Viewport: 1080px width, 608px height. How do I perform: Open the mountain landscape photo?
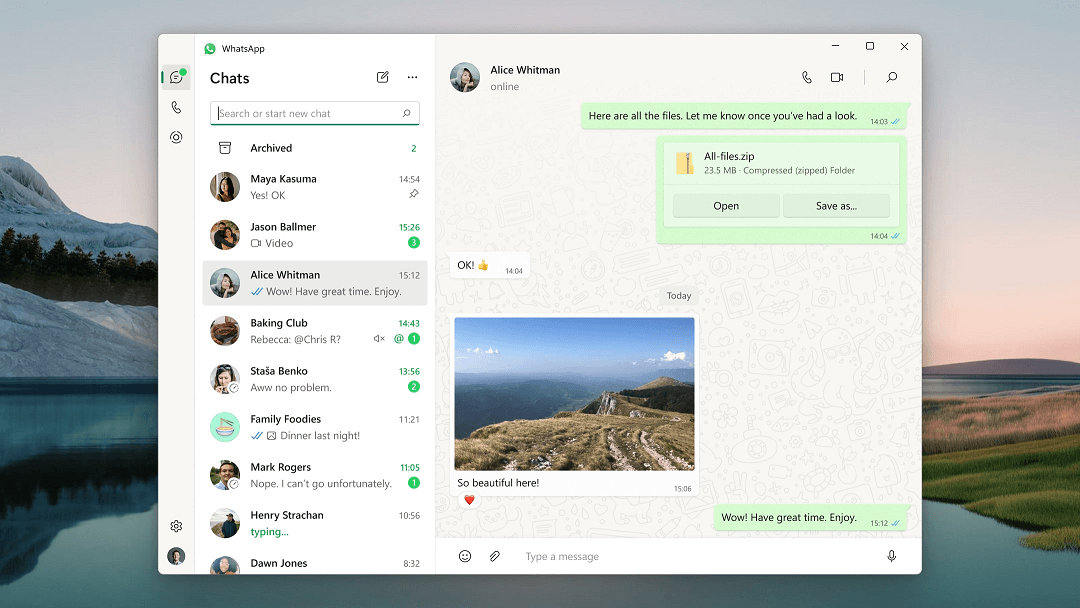coord(574,394)
